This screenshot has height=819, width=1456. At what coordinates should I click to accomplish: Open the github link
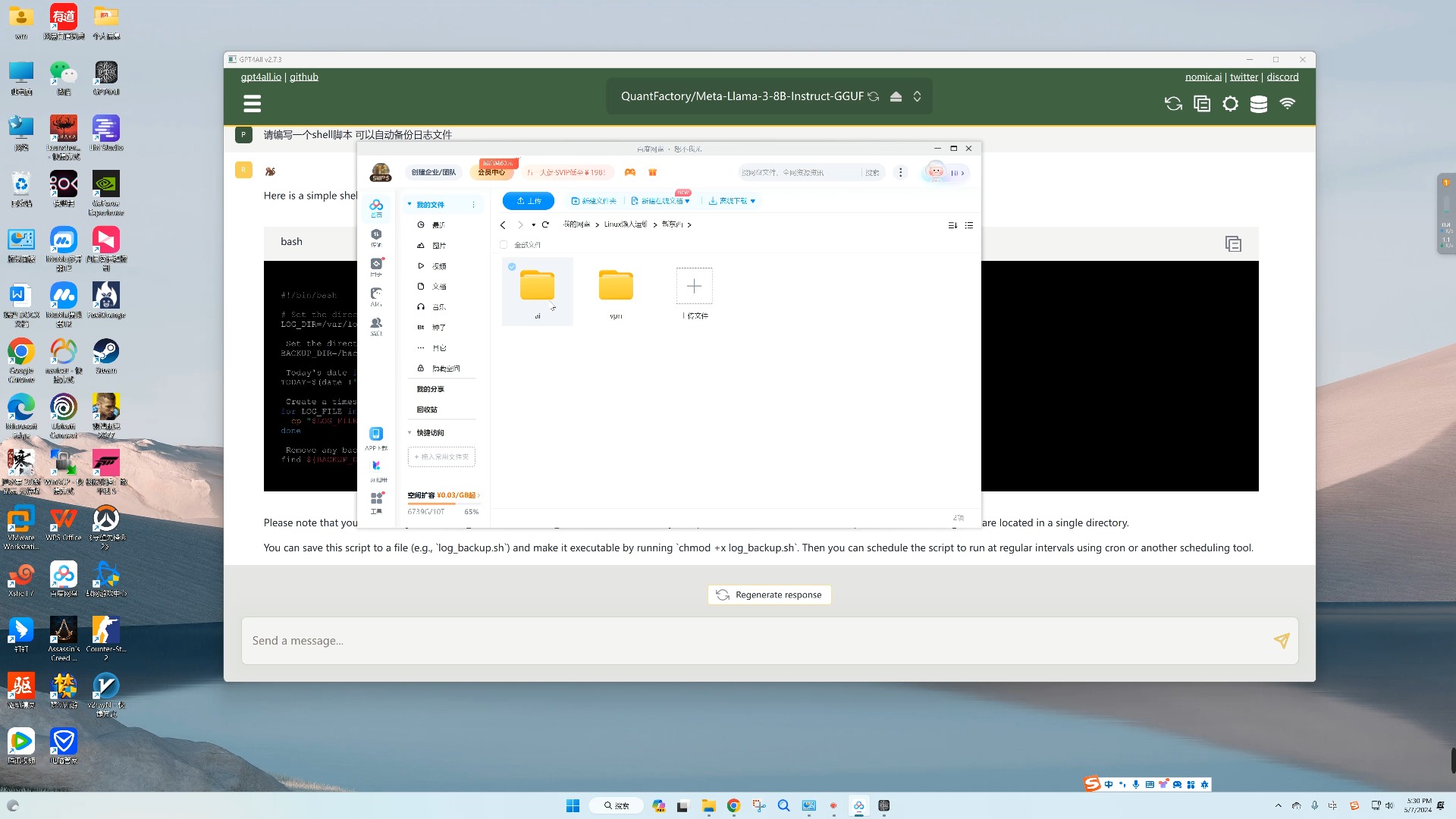click(x=304, y=77)
